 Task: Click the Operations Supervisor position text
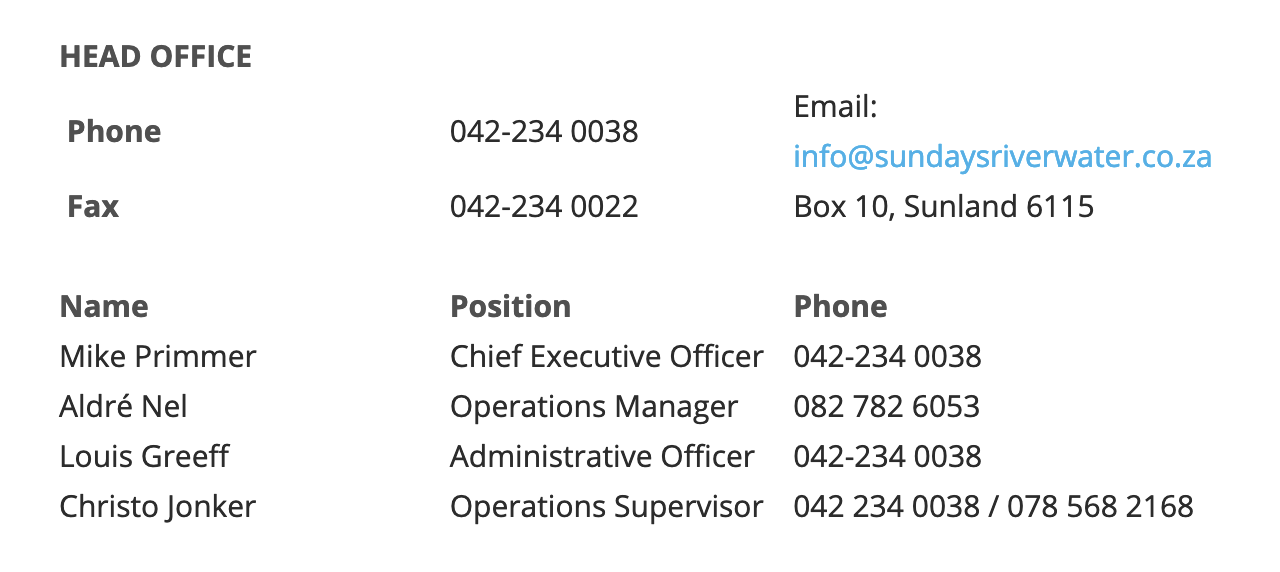[x=607, y=507]
